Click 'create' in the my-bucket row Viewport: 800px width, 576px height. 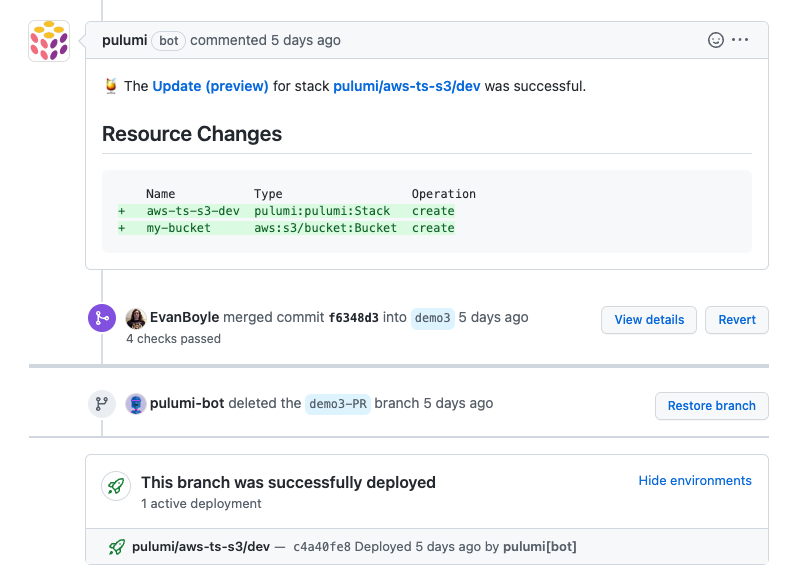pyautogui.click(x=433, y=228)
